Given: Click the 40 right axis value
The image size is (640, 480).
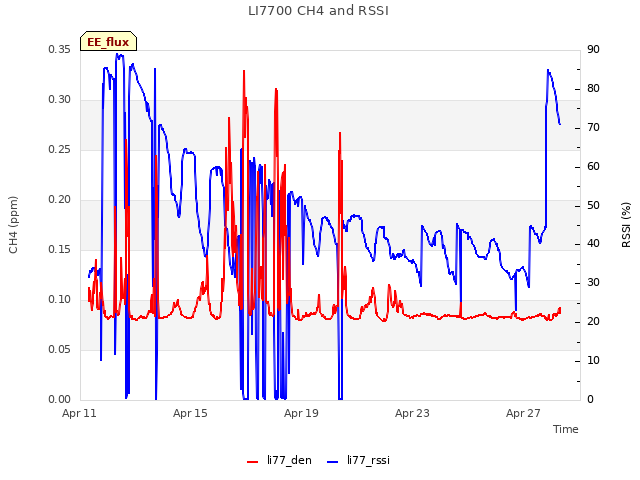Looking at the screenshot, I should [593, 244].
